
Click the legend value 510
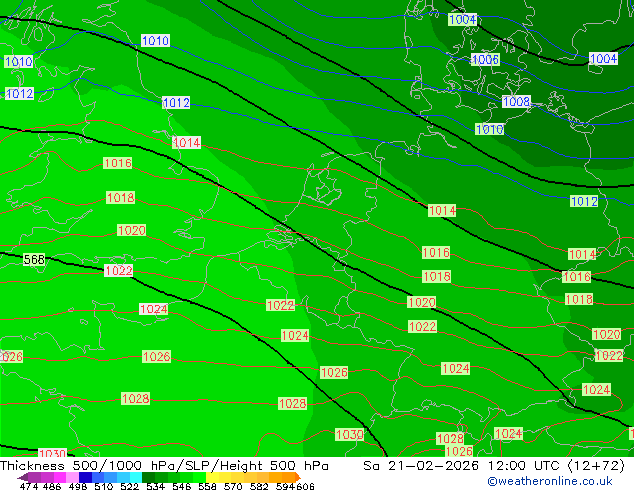pyautogui.click(x=104, y=486)
